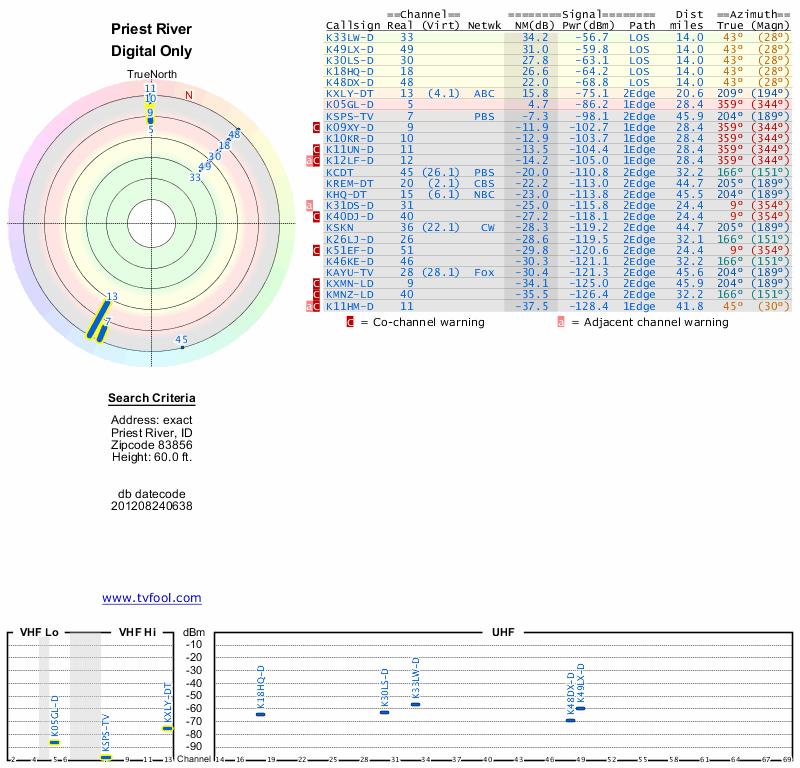Click co-channel warning icon beside K09XY-D
800x768 pixels.
tap(317, 128)
